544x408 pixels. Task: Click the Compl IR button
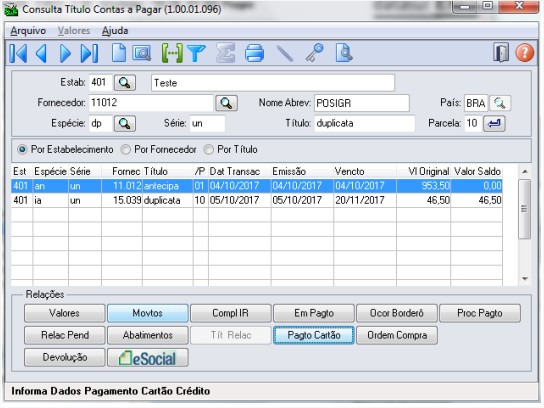pyautogui.click(x=231, y=313)
